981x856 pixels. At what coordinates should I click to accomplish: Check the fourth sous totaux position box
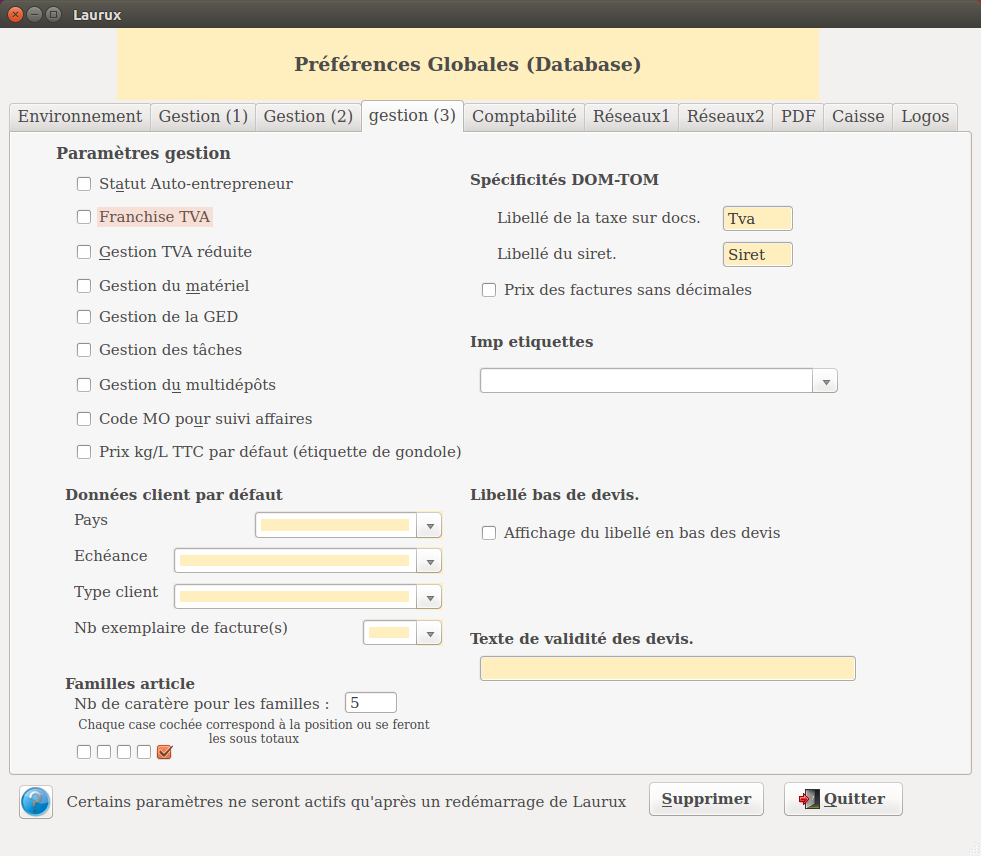click(144, 752)
